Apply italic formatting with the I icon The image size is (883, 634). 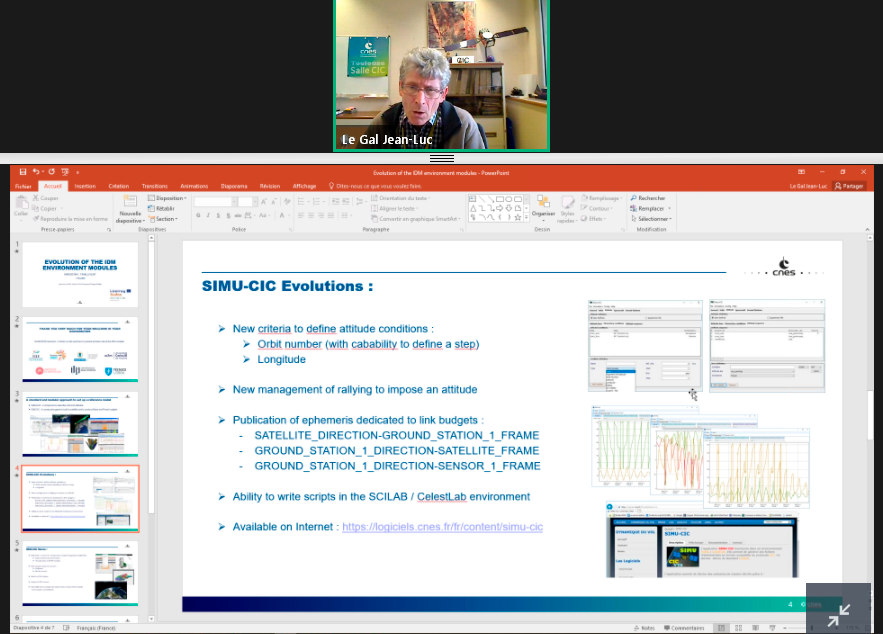tap(207, 214)
